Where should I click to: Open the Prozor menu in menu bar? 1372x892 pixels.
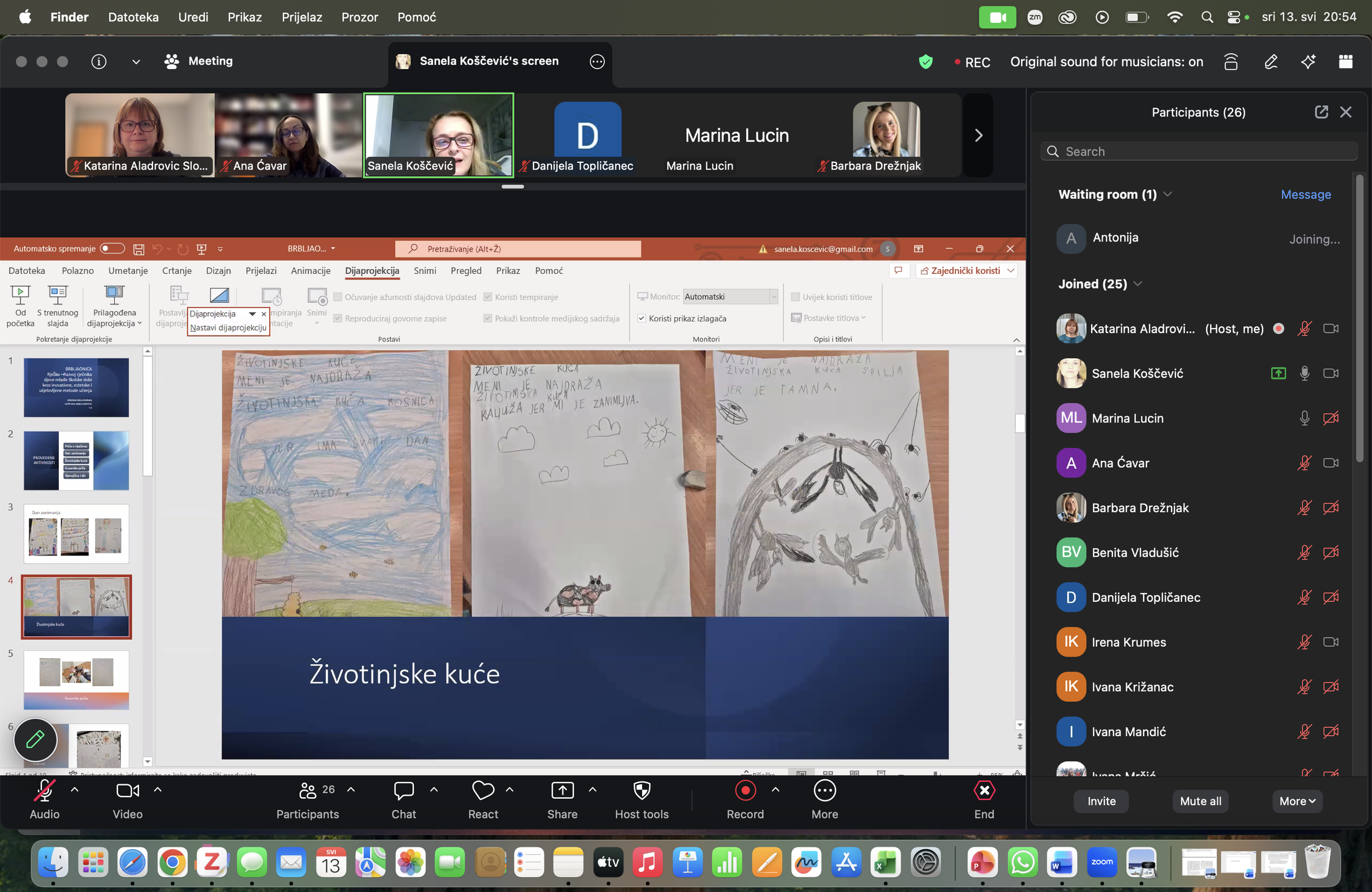coord(359,18)
